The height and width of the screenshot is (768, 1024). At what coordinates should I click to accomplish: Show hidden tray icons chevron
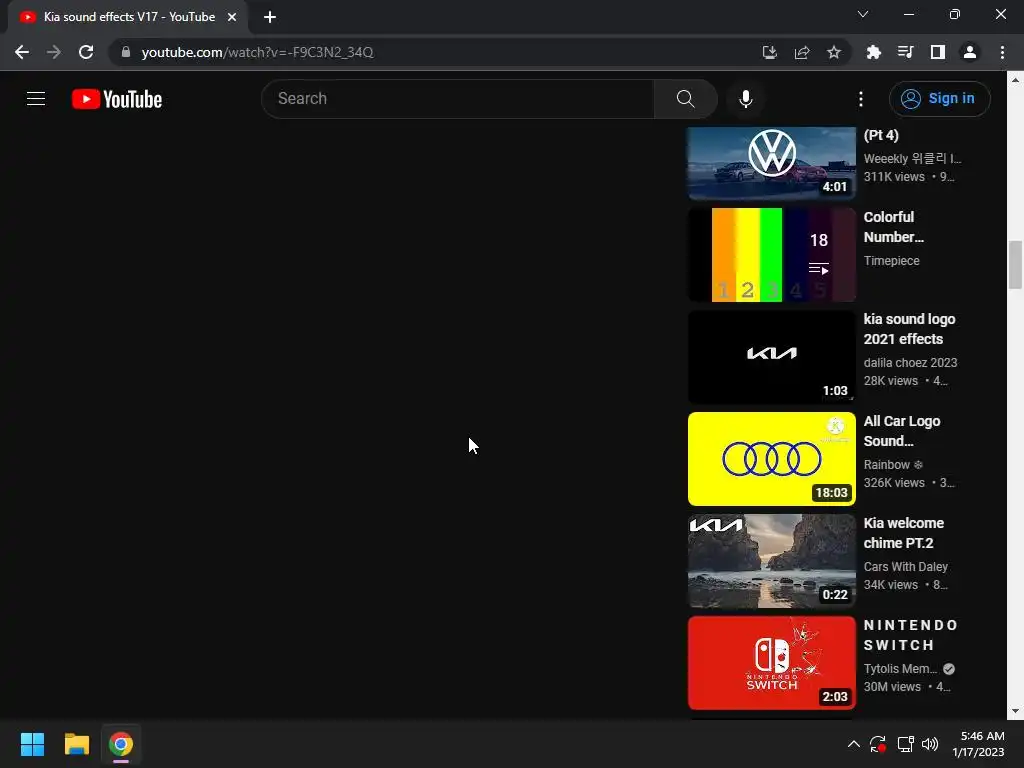[853, 744]
